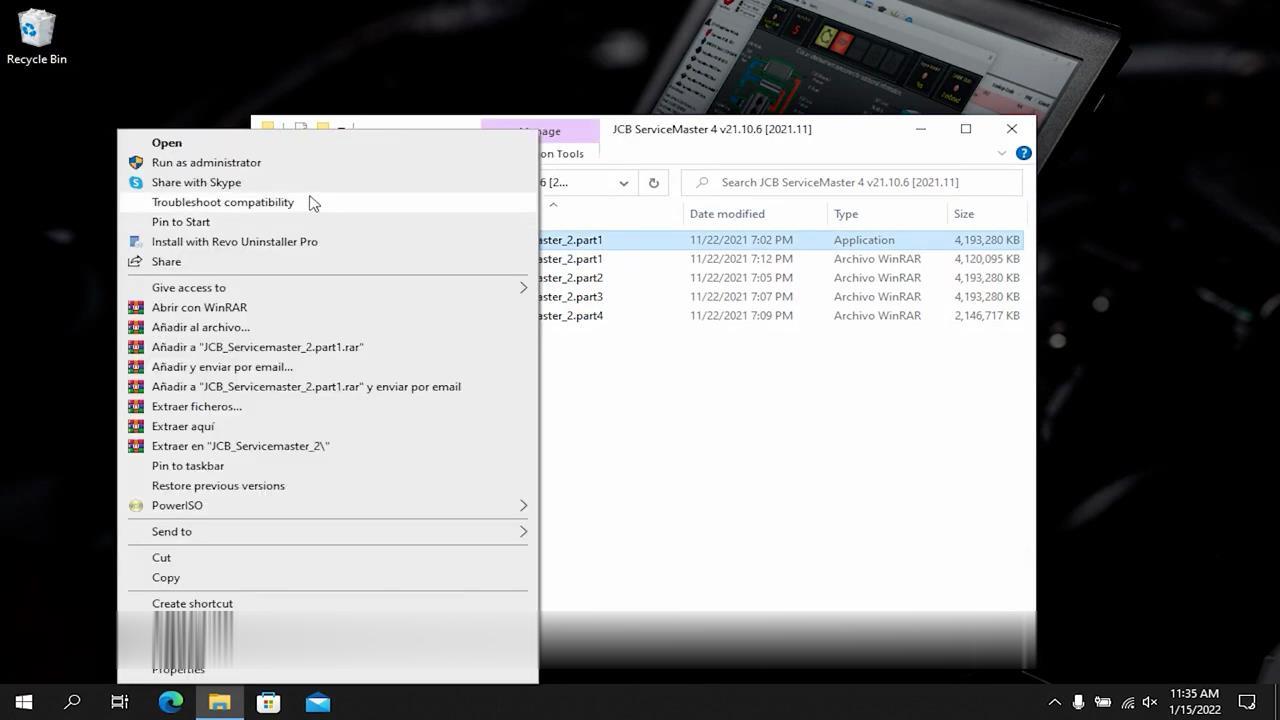This screenshot has height=720, width=1280.
Task: Click the refresh icon in Explorer address bar
Action: [x=653, y=182]
